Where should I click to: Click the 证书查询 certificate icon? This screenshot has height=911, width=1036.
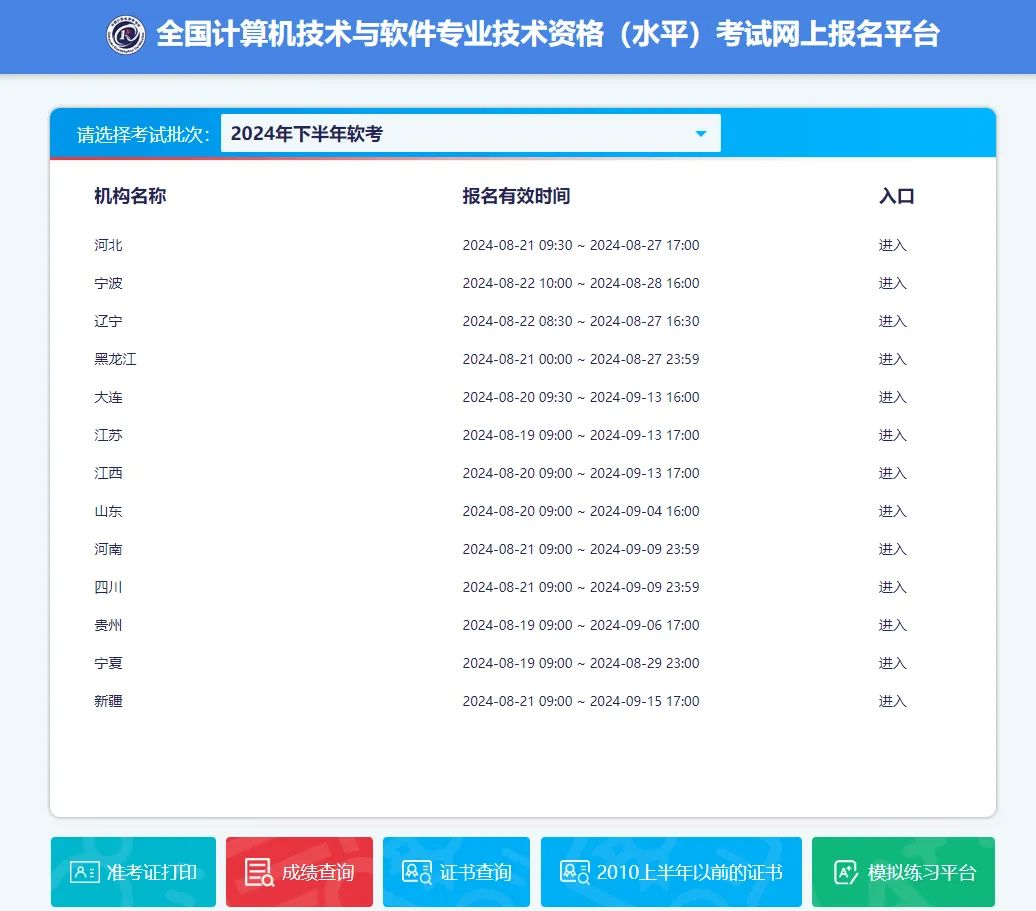(x=417, y=872)
